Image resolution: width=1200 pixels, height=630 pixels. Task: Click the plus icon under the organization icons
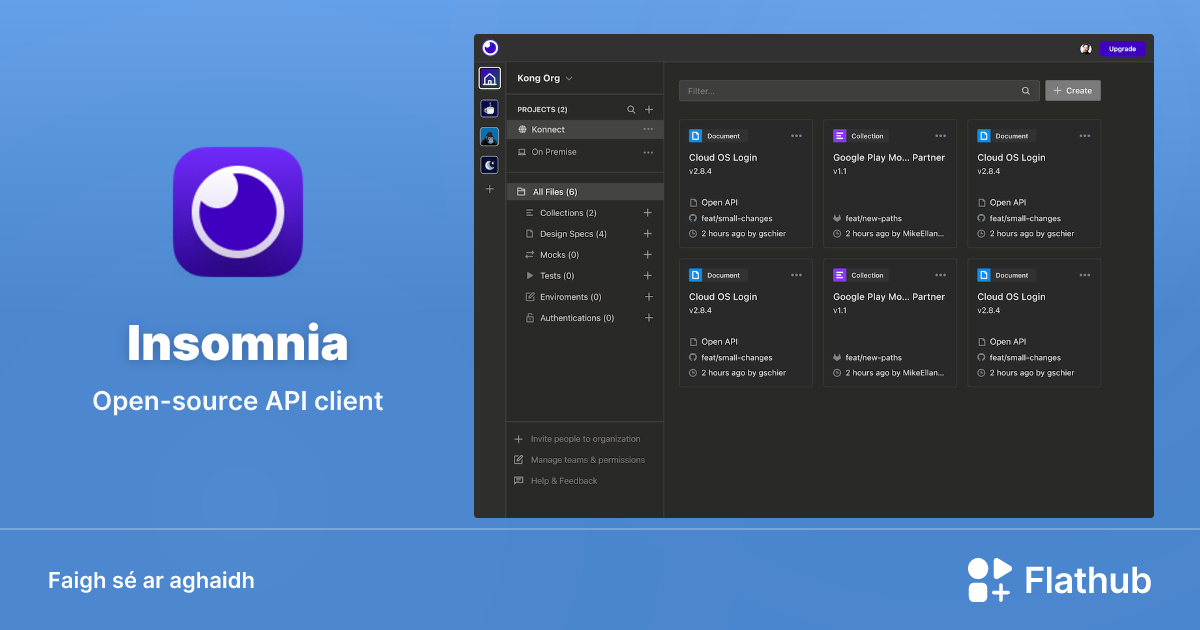point(489,188)
